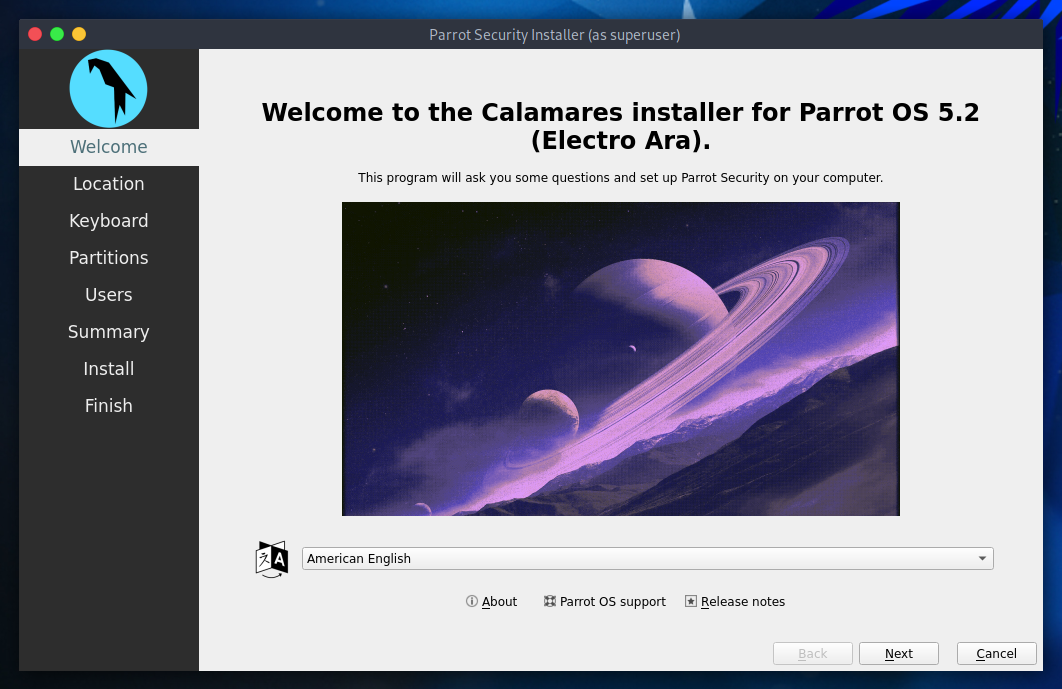1062x689 pixels.
Task: Select the Partitions step in sidebar
Action: click(108, 258)
